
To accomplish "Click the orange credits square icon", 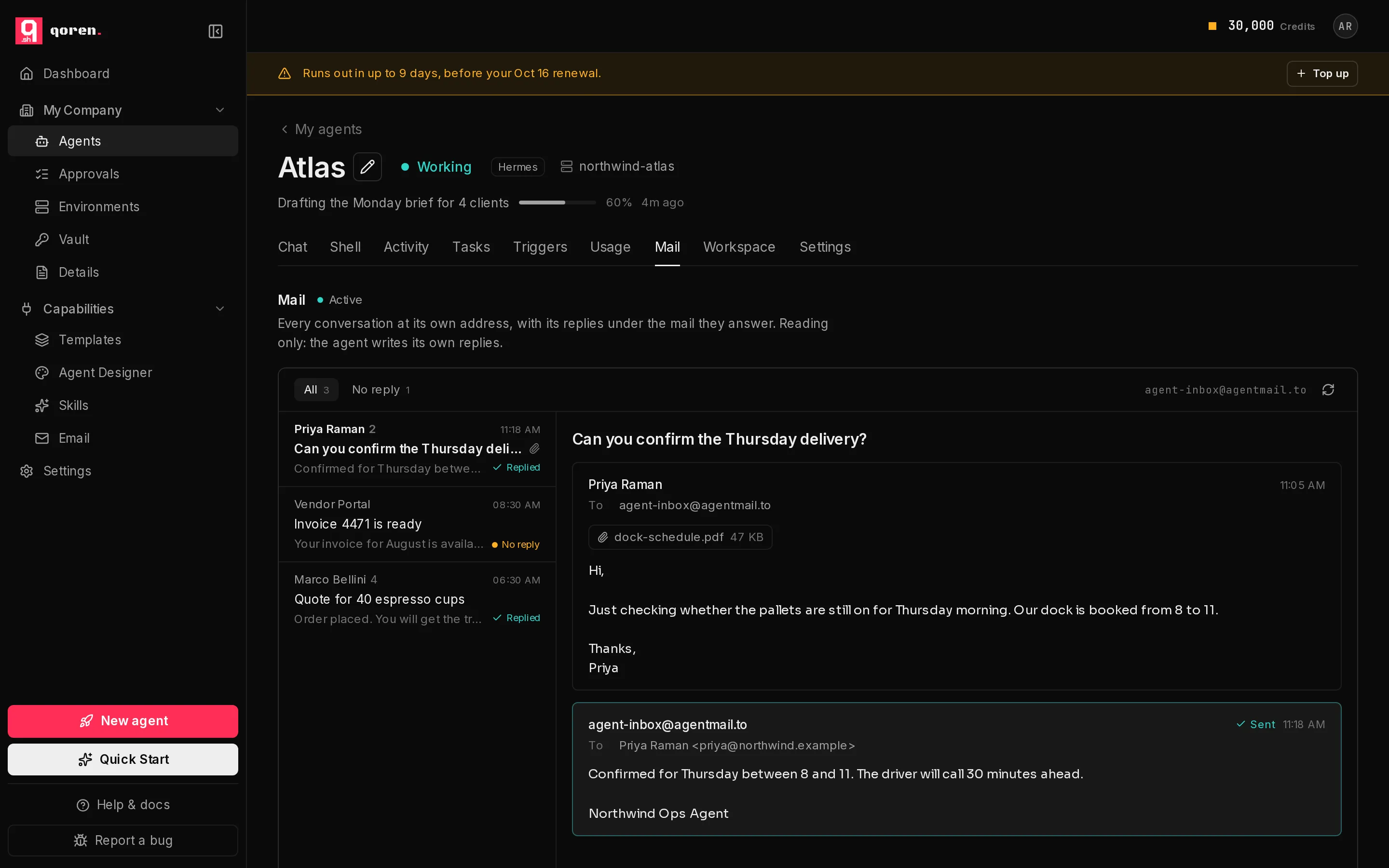I will click(1212, 26).
